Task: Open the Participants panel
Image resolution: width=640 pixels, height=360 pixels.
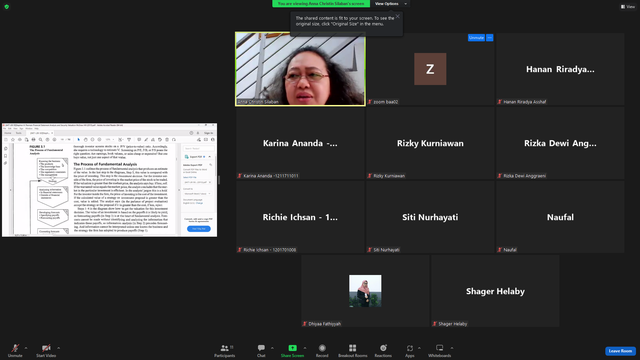Action: (224, 350)
